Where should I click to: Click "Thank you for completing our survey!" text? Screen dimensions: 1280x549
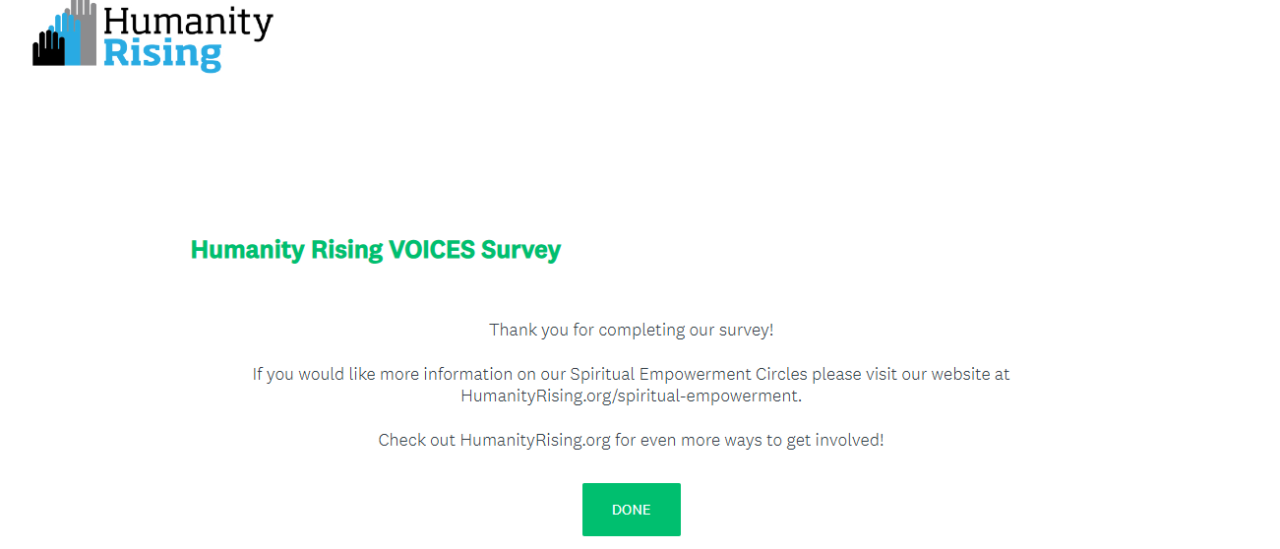pos(631,330)
